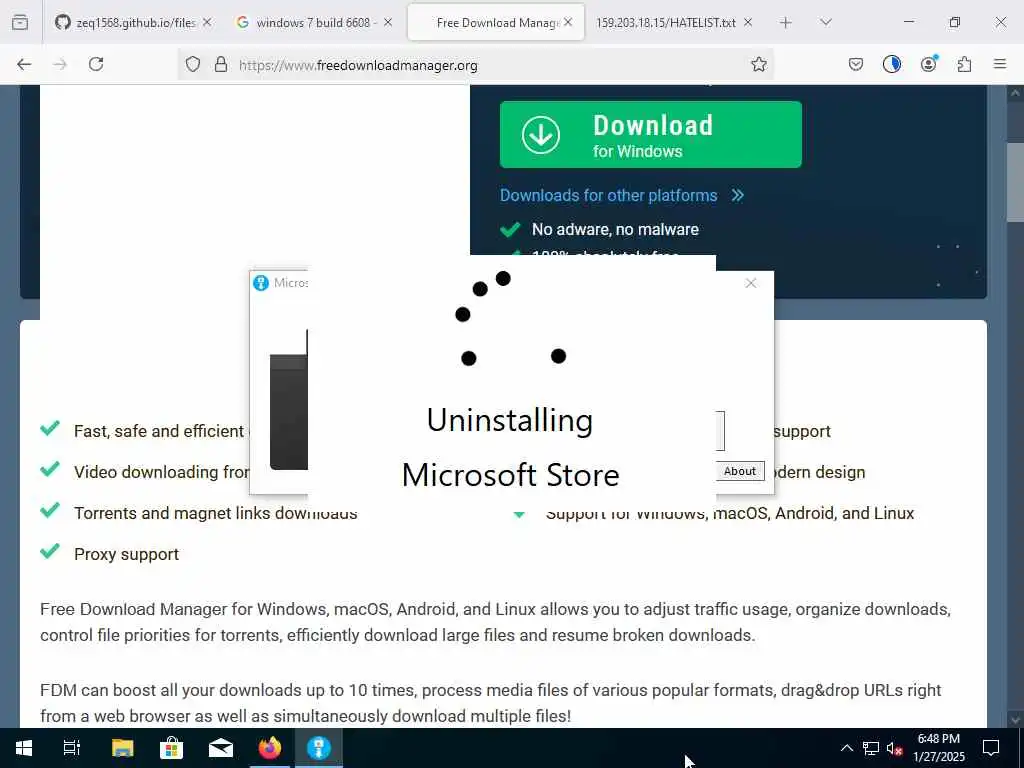Click the 'No adware, no malware' text
The image size is (1024, 768).
(x=615, y=229)
